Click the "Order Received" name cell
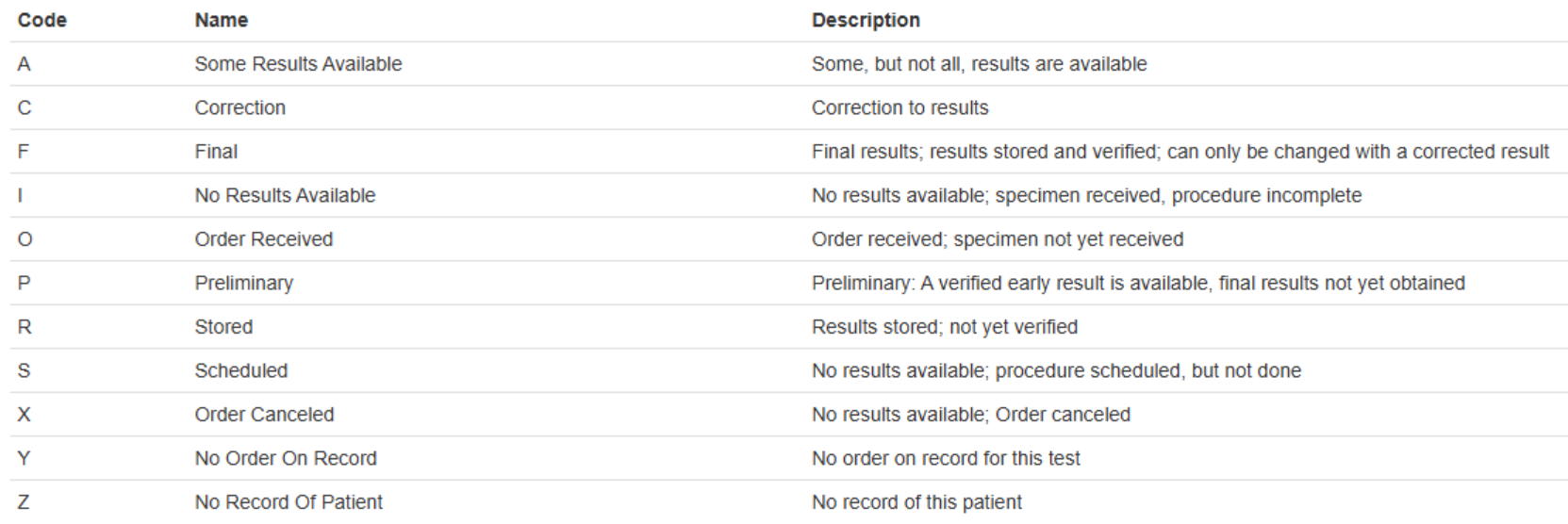The image size is (1568, 524). point(264,239)
